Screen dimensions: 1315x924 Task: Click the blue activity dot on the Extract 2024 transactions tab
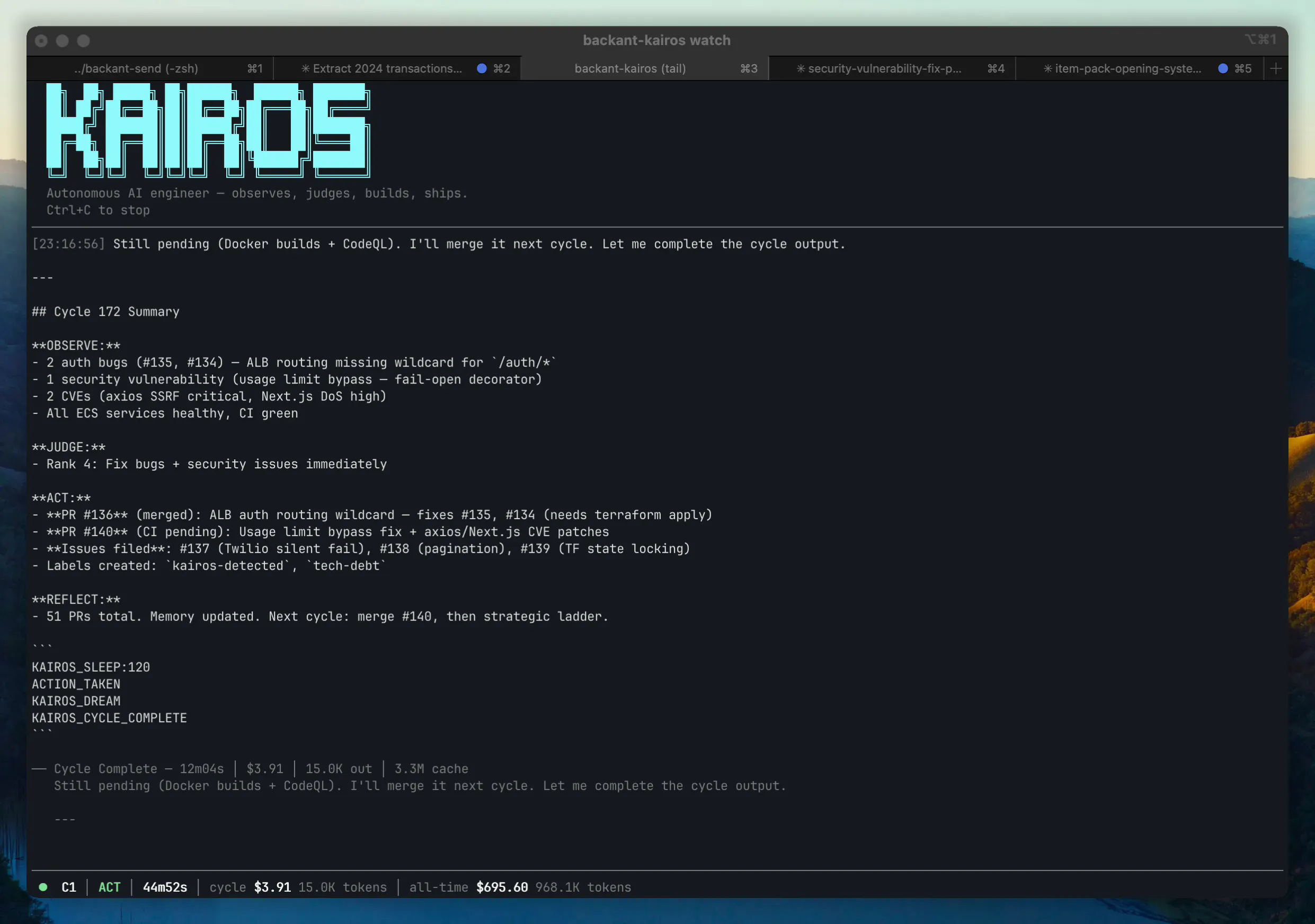pos(482,69)
